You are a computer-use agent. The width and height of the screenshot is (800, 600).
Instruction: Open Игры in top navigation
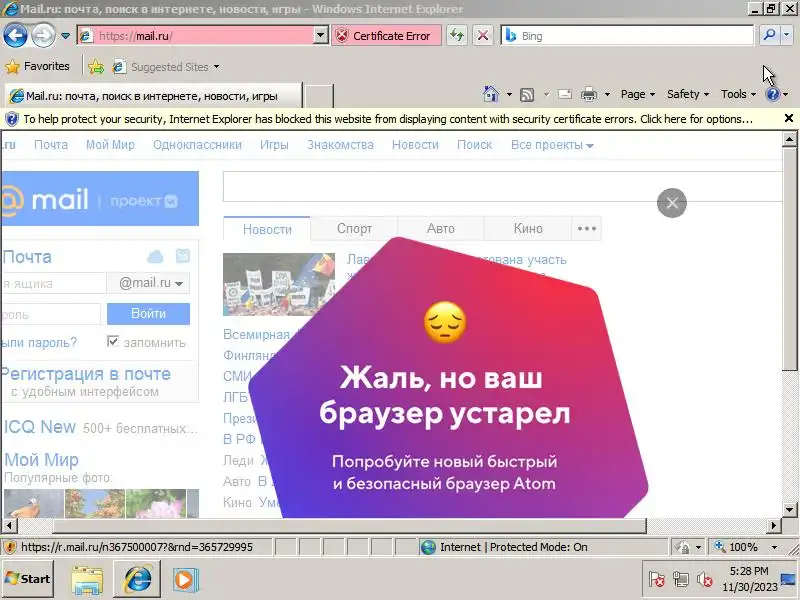tap(274, 145)
